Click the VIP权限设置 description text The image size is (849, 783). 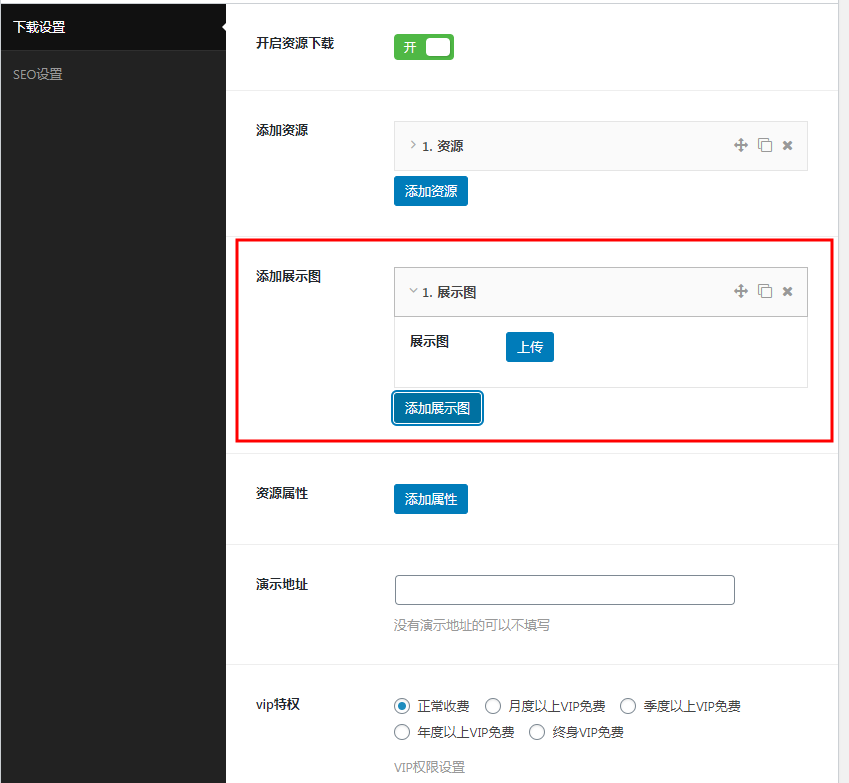429,767
